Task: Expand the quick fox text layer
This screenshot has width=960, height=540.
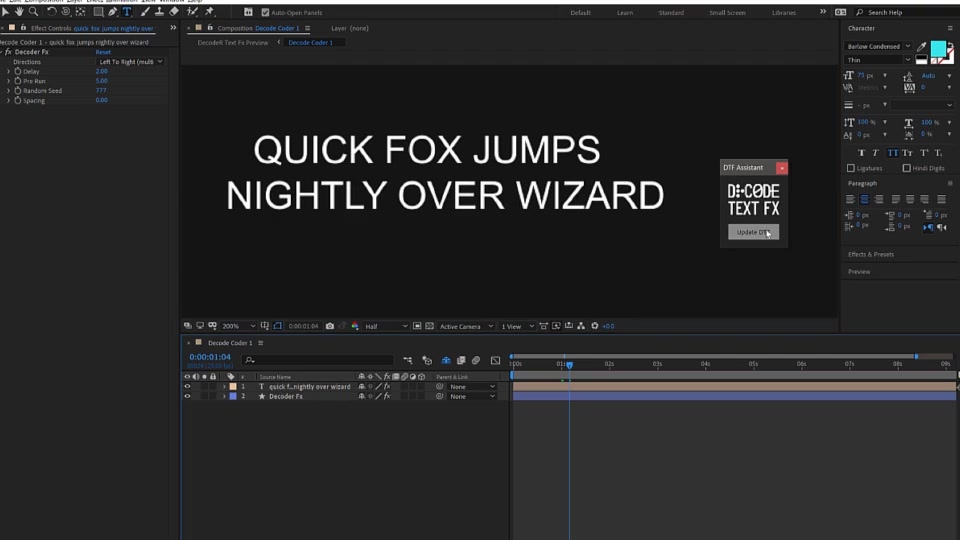Action: pyautogui.click(x=224, y=387)
